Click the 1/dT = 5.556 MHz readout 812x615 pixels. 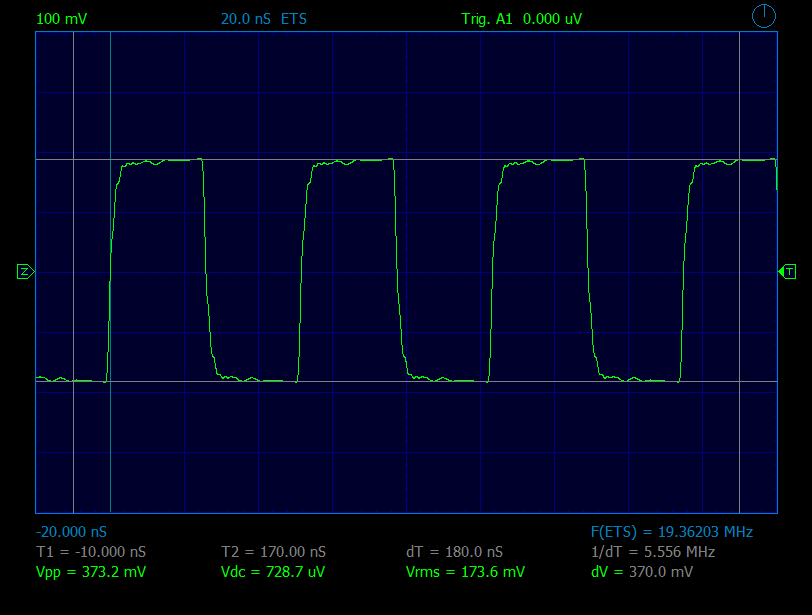653,552
